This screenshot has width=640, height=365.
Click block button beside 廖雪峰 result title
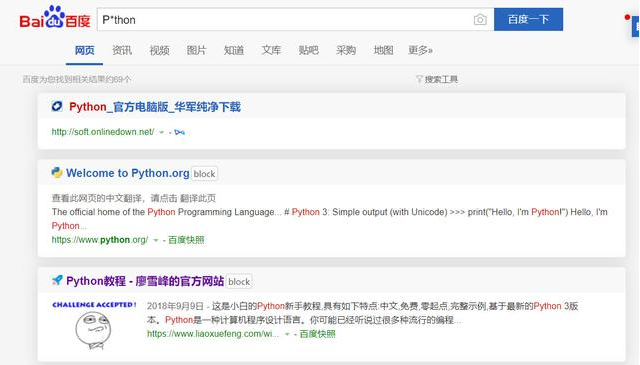click(x=239, y=281)
